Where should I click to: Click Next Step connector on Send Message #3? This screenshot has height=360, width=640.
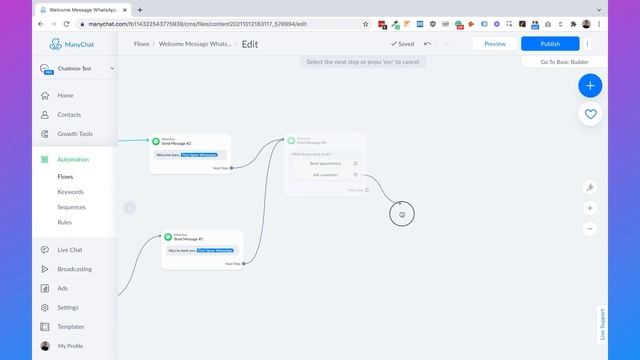tap(367, 190)
